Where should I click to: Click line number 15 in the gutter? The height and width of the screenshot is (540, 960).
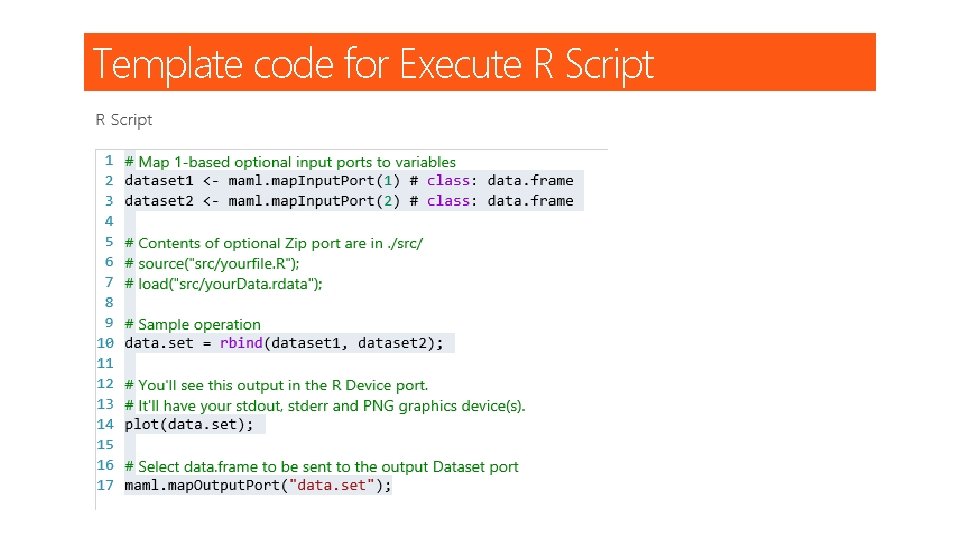pyautogui.click(x=105, y=444)
